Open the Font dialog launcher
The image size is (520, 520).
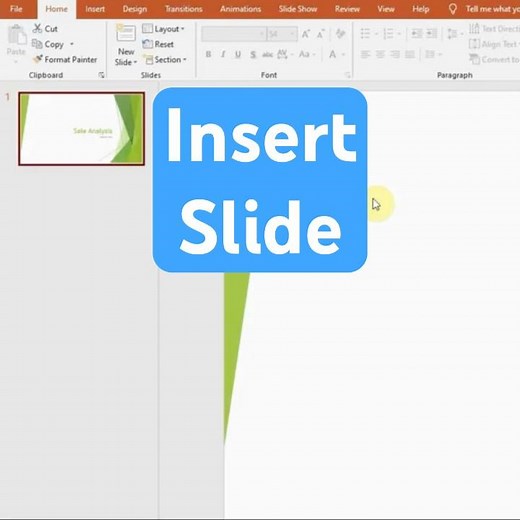click(x=348, y=75)
